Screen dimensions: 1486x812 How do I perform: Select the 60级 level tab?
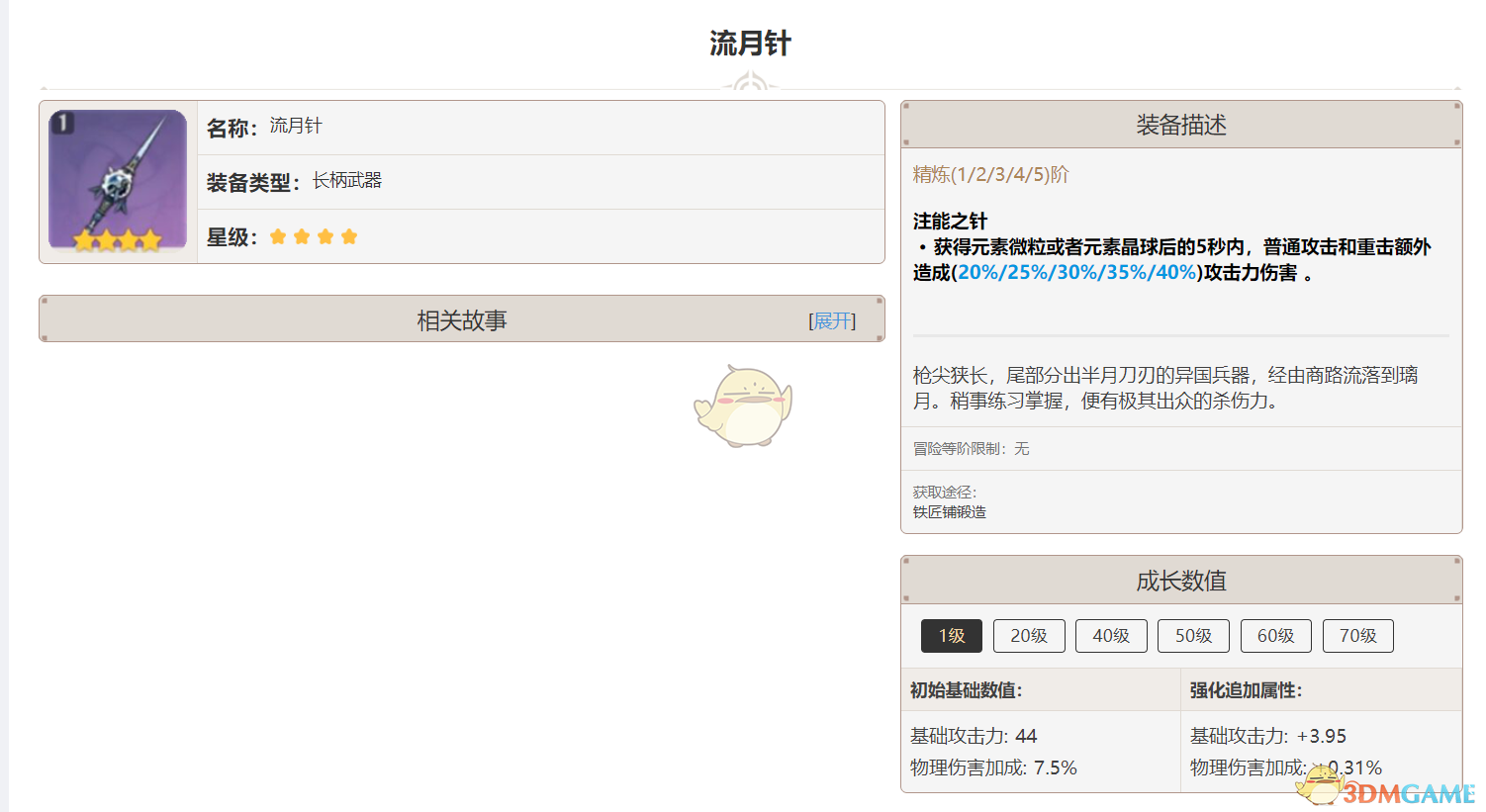pyautogui.click(x=1276, y=636)
